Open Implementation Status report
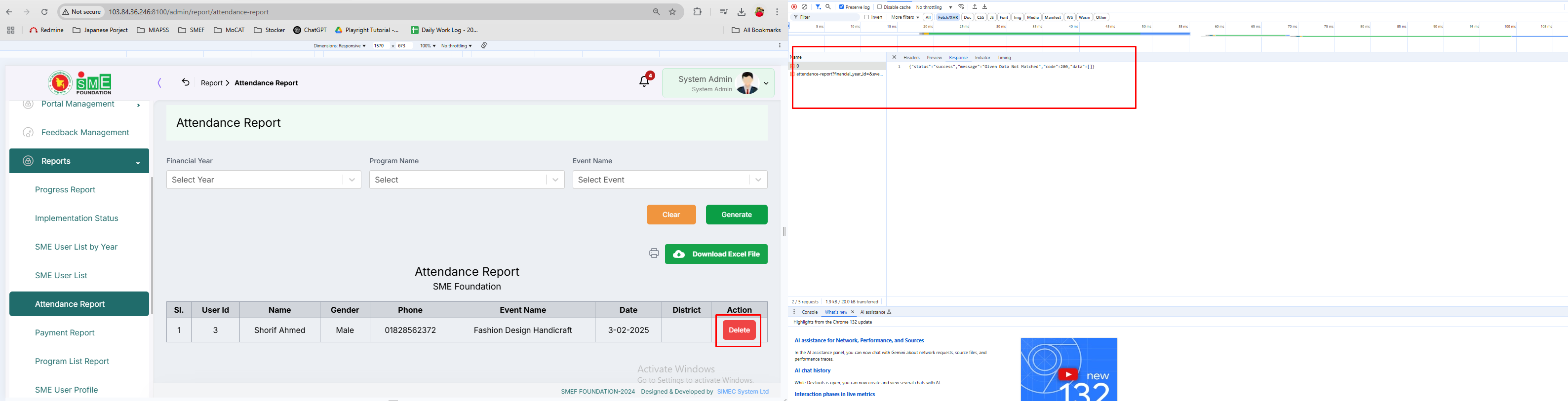1568x401 pixels. tap(77, 219)
